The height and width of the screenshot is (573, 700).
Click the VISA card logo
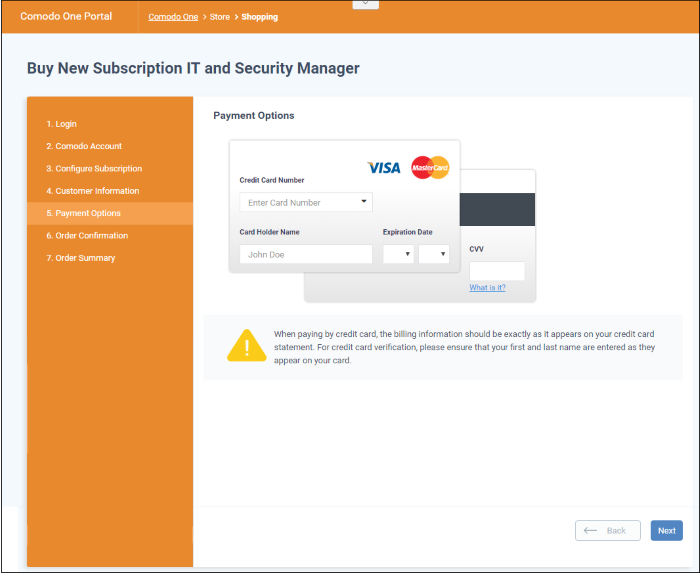[x=384, y=167]
